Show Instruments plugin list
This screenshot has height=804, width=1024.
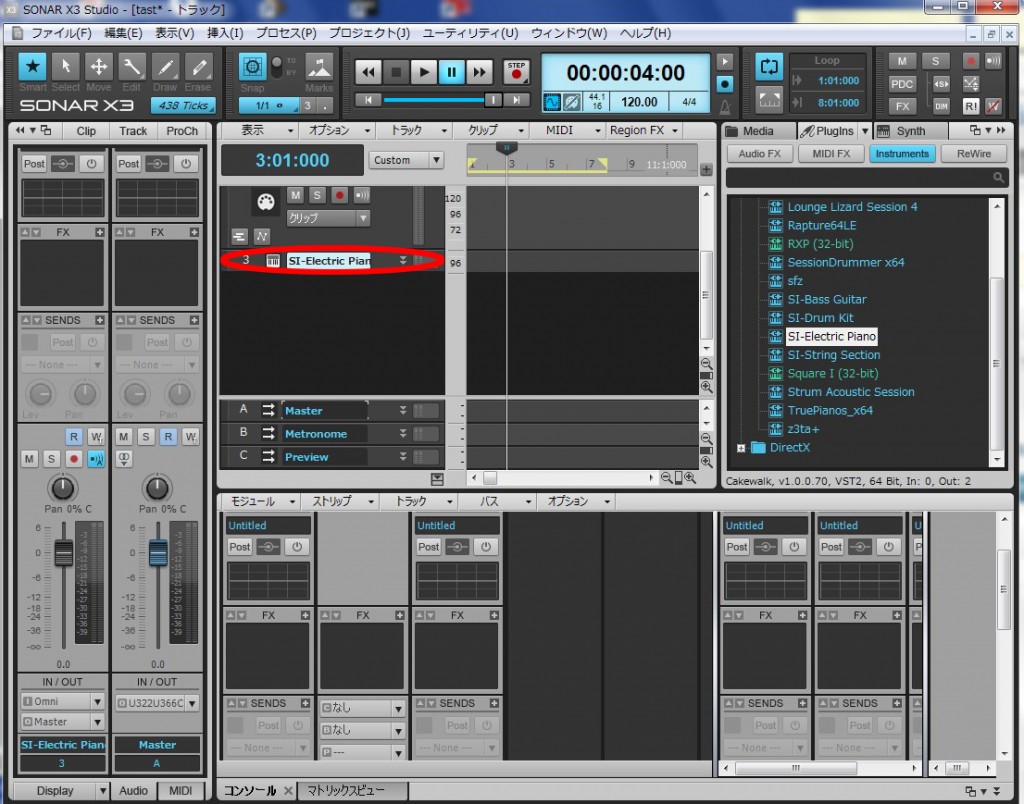pos(902,153)
